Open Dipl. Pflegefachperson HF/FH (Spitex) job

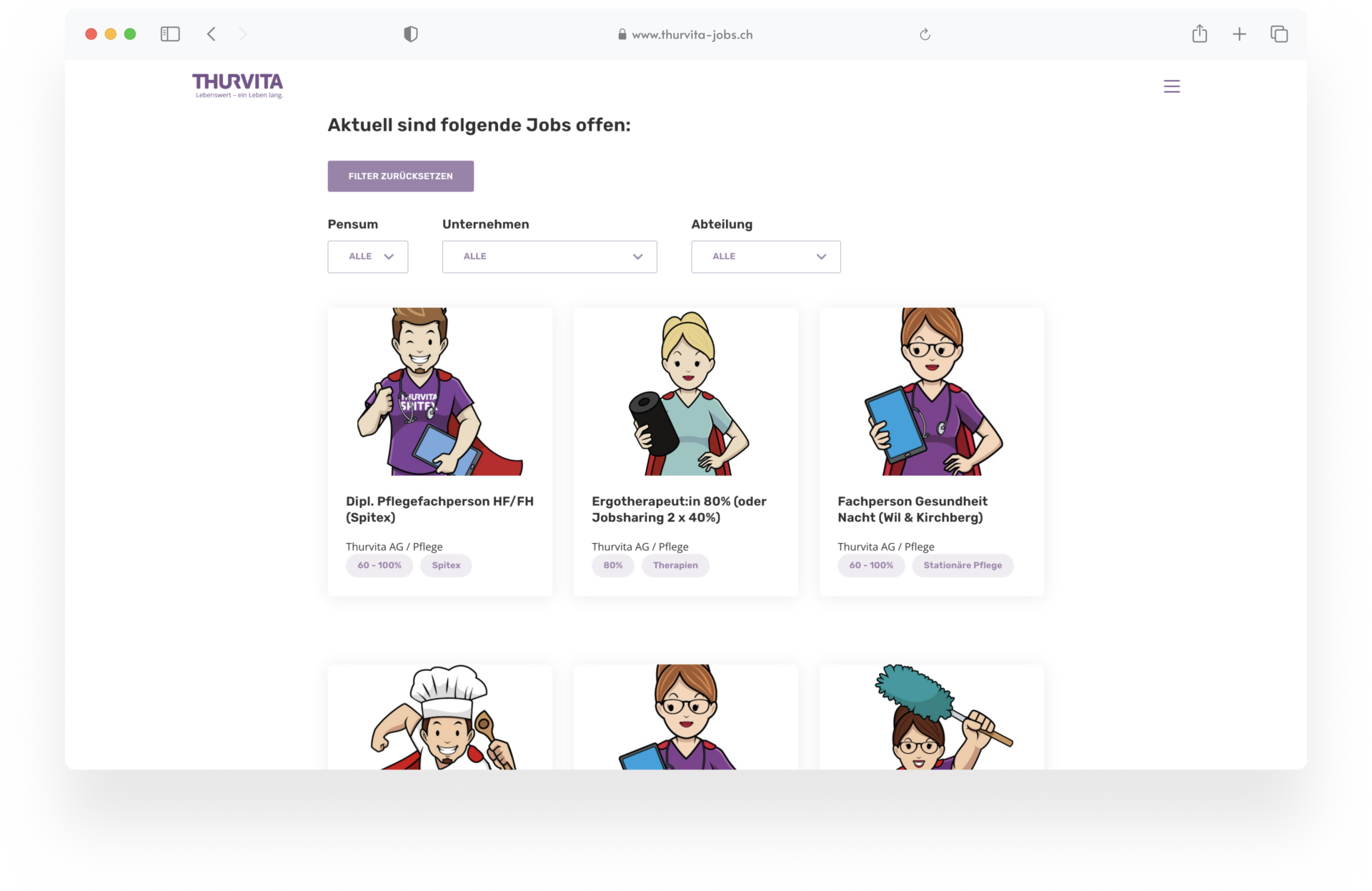click(440, 509)
